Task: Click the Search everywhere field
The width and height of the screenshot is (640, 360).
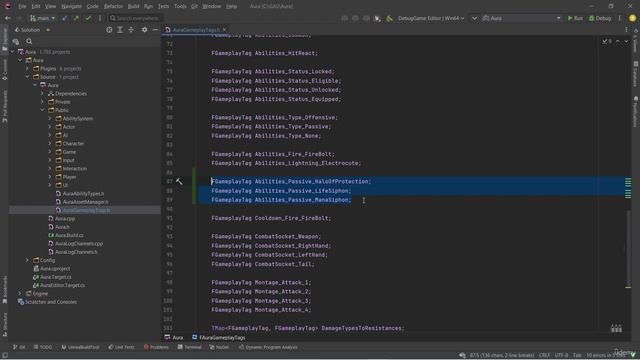Action: [x=135, y=18]
